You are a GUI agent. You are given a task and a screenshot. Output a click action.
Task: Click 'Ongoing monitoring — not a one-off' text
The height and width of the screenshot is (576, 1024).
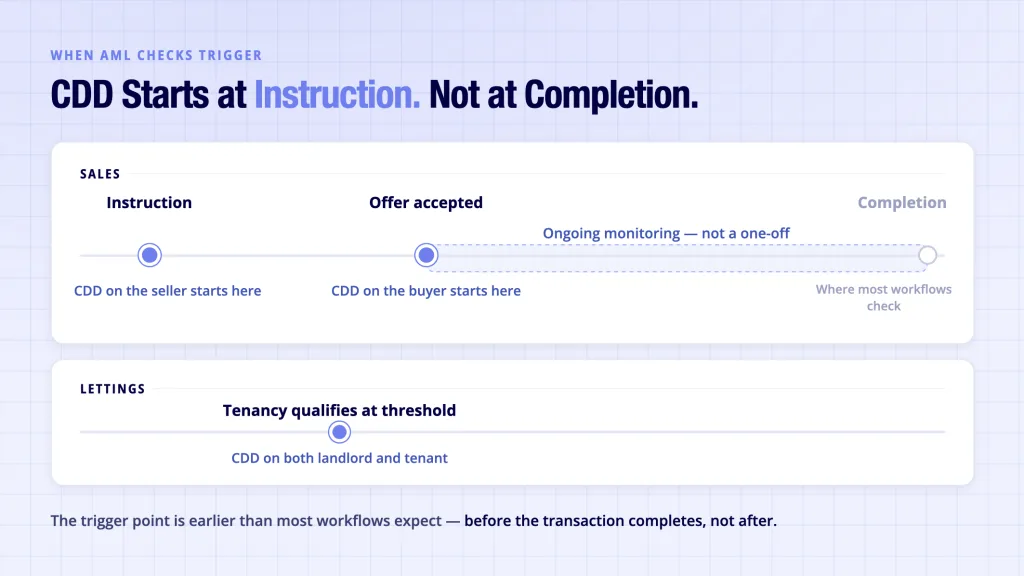coord(666,233)
